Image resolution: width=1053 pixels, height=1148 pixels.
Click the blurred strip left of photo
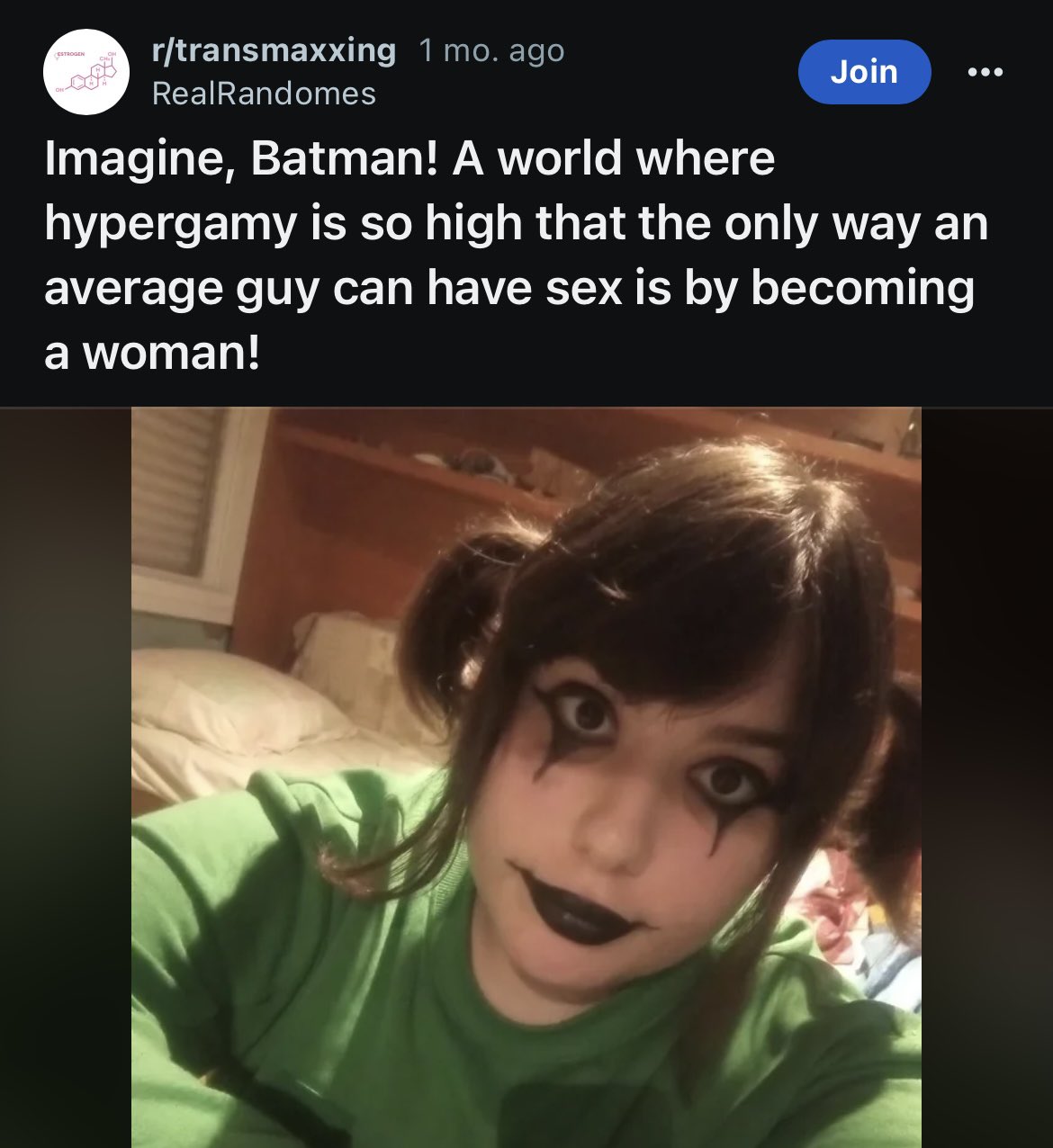[x=66, y=777]
